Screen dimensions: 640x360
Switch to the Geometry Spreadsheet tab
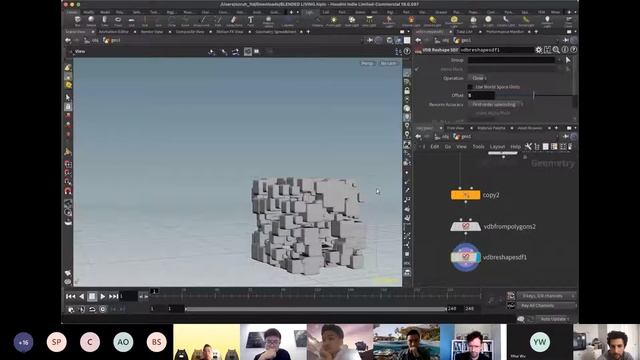(276, 31)
